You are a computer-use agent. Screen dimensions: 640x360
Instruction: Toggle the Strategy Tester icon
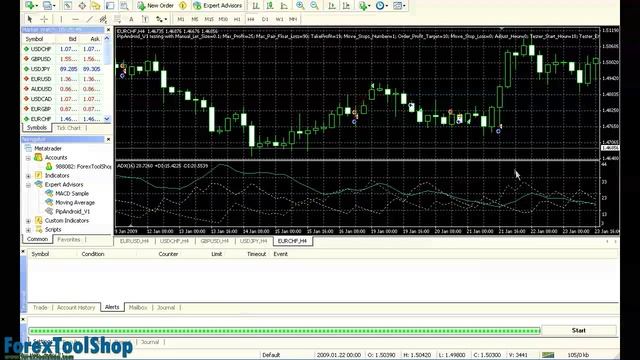tap(124, 6)
